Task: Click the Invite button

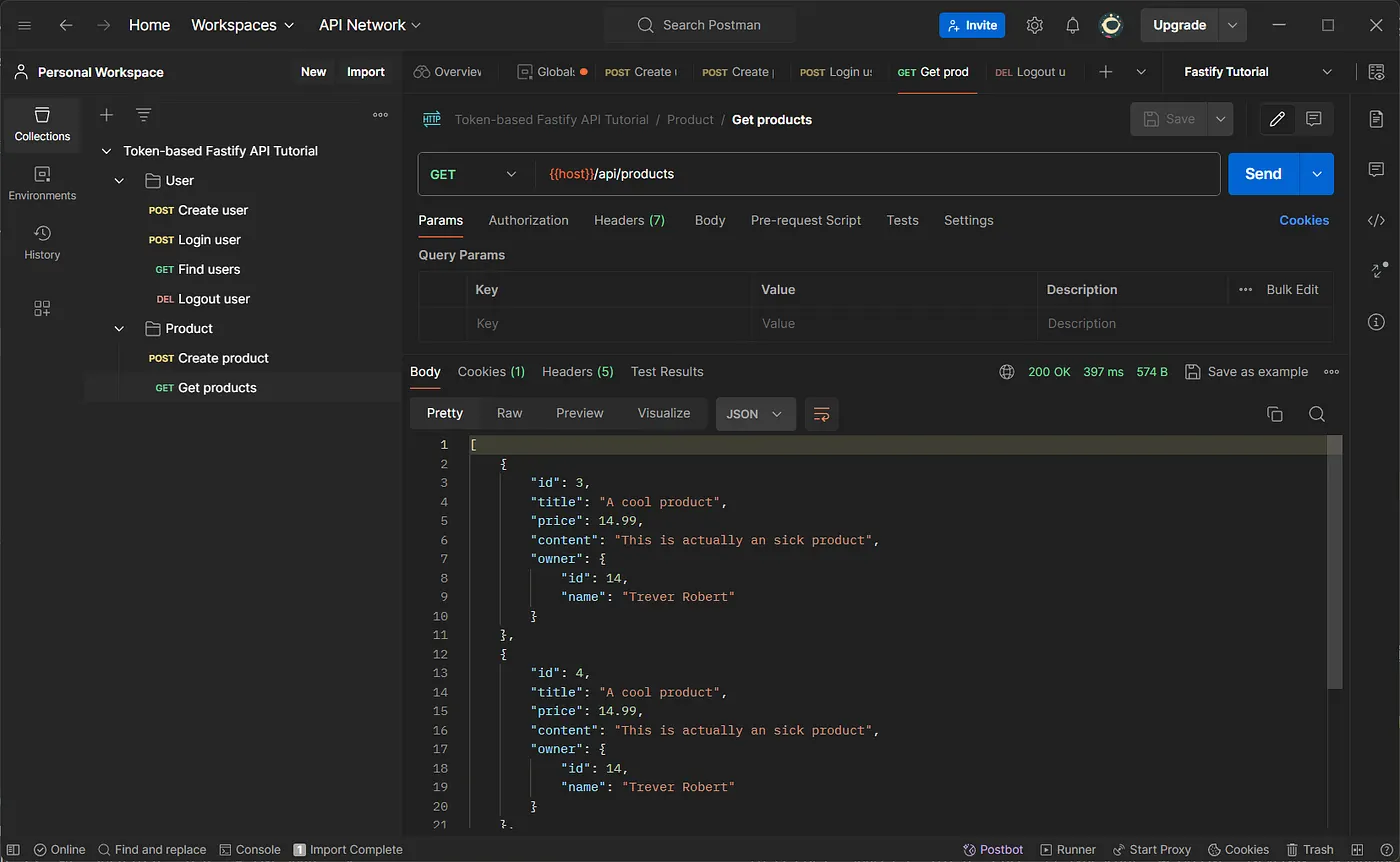Action: 972,25
